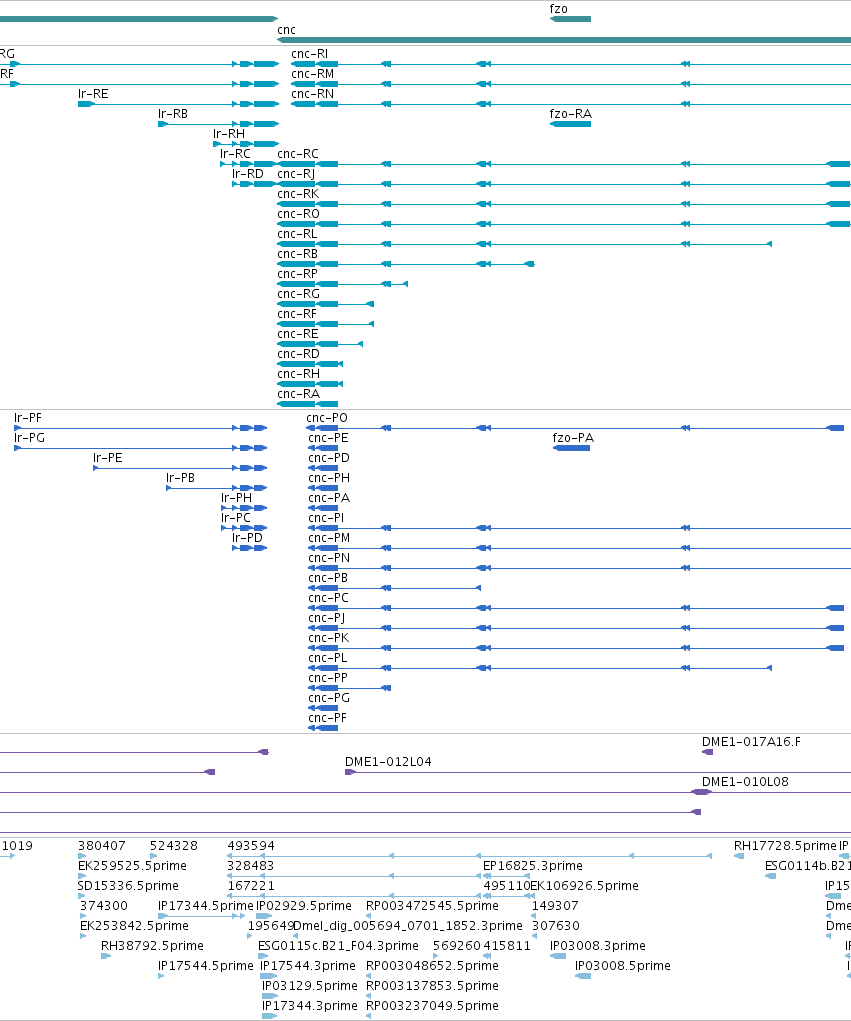
Task: Click the RP003237049.5prime EST label
Action: 432,1006
